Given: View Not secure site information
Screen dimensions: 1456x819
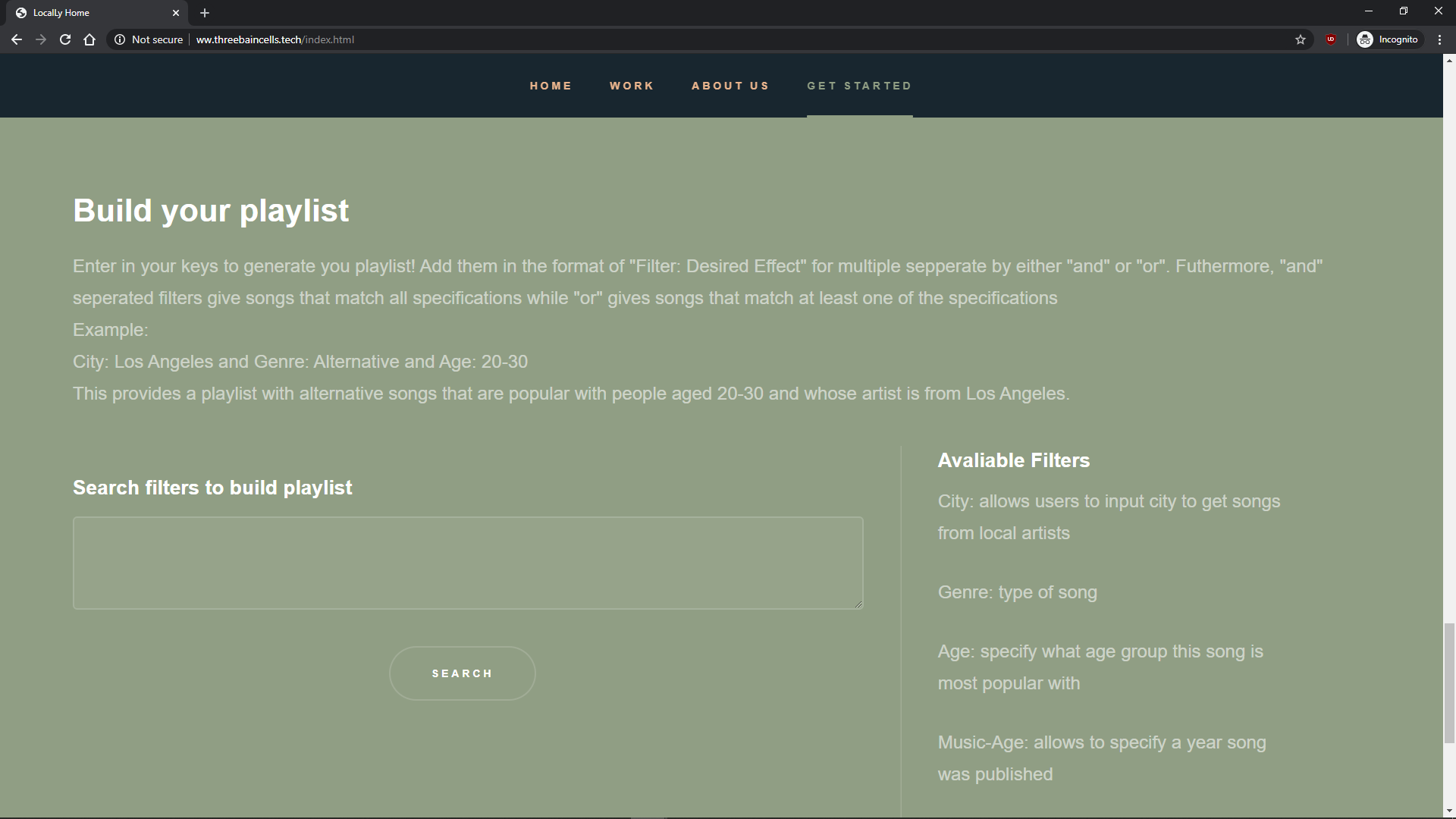Looking at the screenshot, I should [149, 39].
